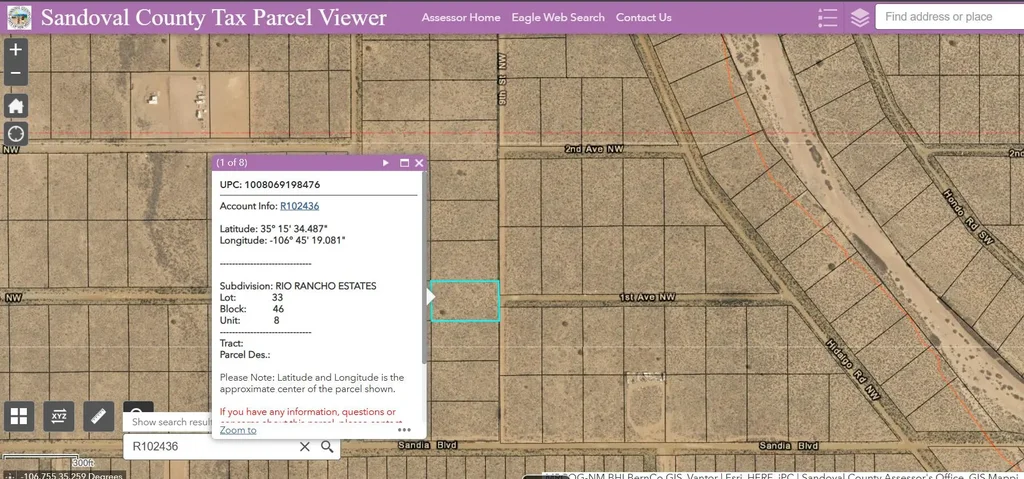Find my location on the map
The width and height of the screenshot is (1024, 479).
(16, 134)
